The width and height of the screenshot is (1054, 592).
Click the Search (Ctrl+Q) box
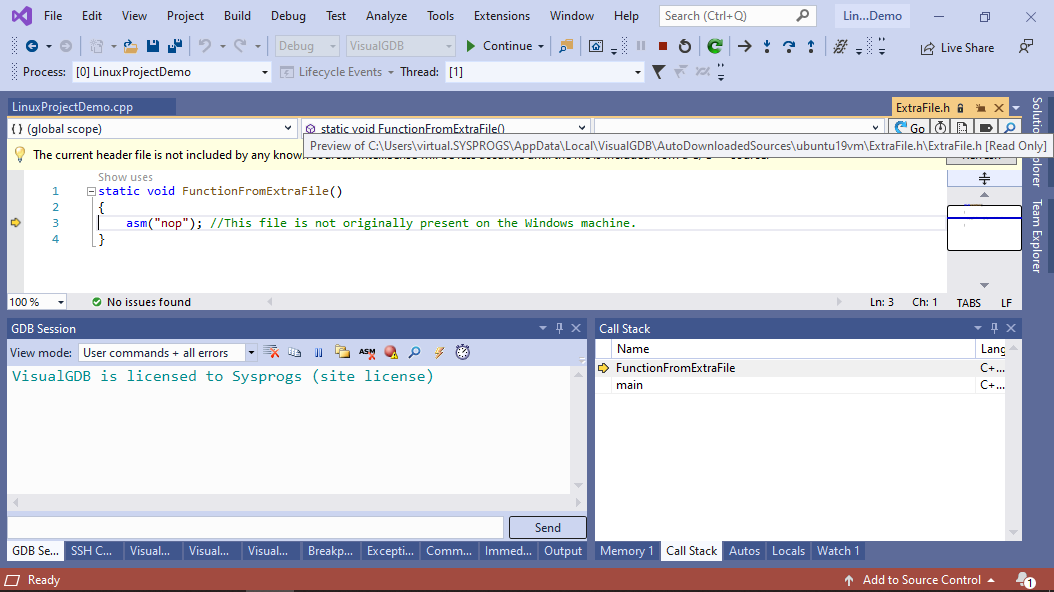pyautogui.click(x=737, y=15)
